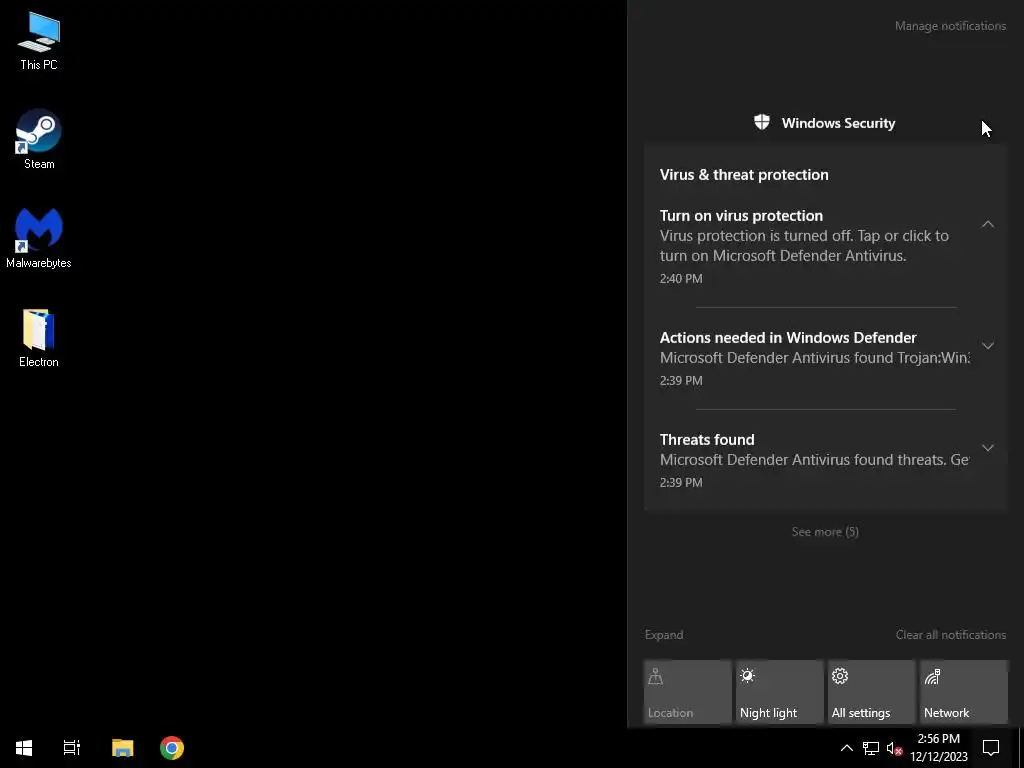Open Manage notifications link
Screen dimensions: 1024x768
pos(950,26)
